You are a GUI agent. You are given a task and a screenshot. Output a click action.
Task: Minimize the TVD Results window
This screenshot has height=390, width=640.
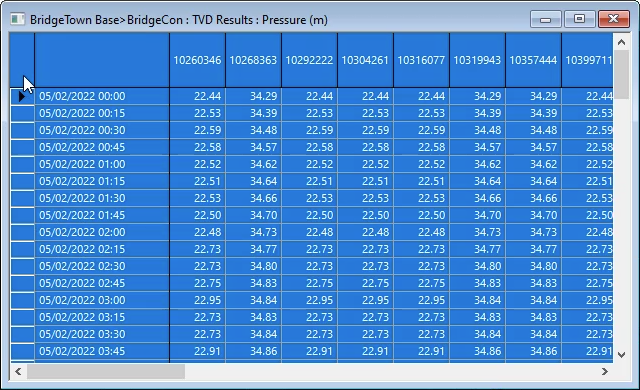pyautogui.click(x=546, y=19)
